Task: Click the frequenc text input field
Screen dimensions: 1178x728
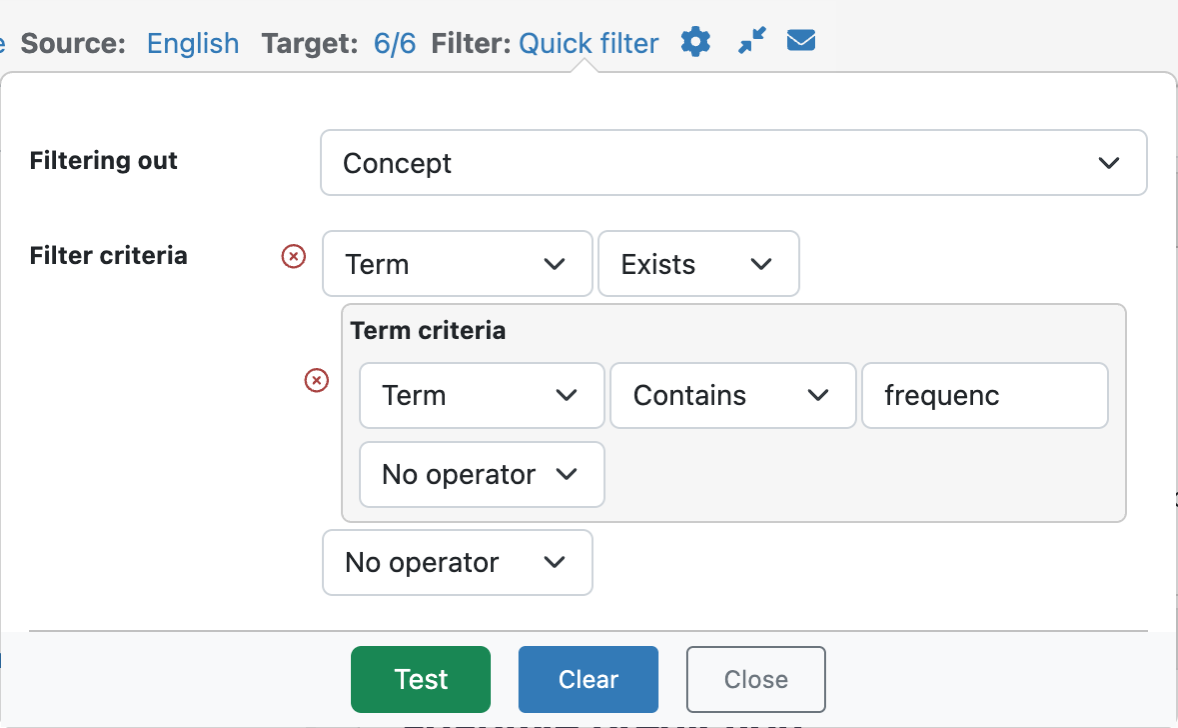Action: click(985, 396)
